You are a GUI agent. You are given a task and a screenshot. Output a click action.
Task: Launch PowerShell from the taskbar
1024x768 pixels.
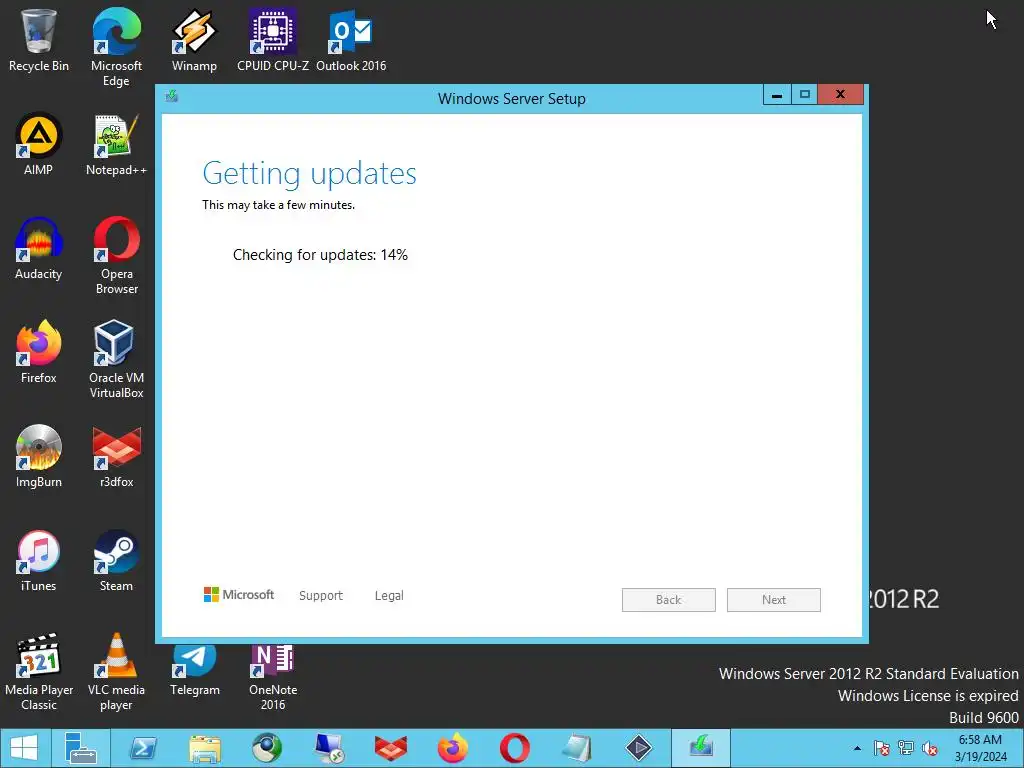pos(143,748)
